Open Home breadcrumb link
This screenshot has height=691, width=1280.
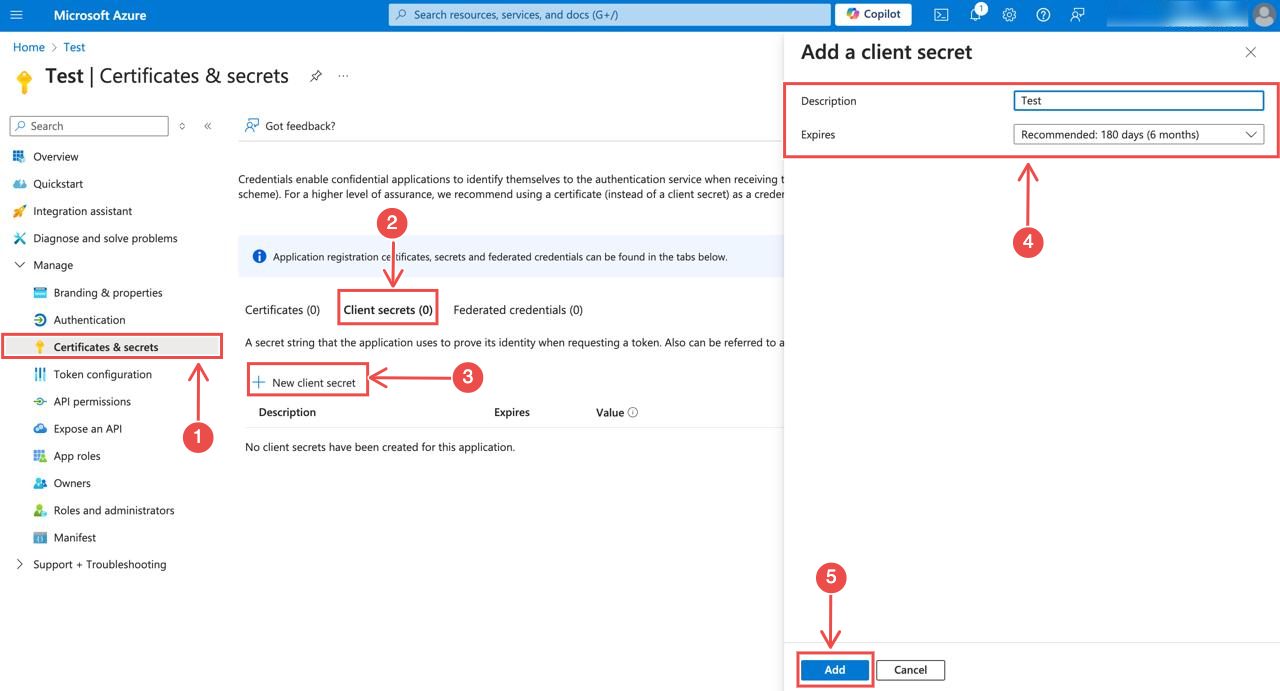click(x=28, y=46)
